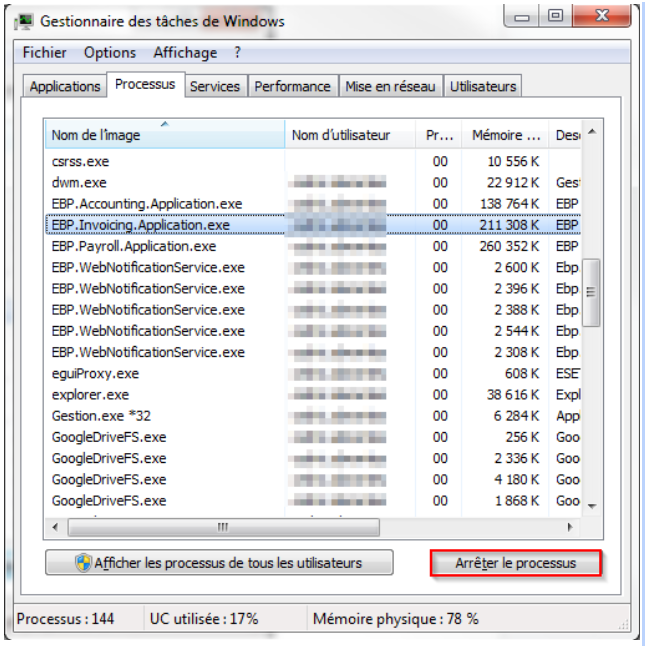Select GoogleDriveFS.exe using 256 K
Screen dimensions: 645x646
point(313,437)
